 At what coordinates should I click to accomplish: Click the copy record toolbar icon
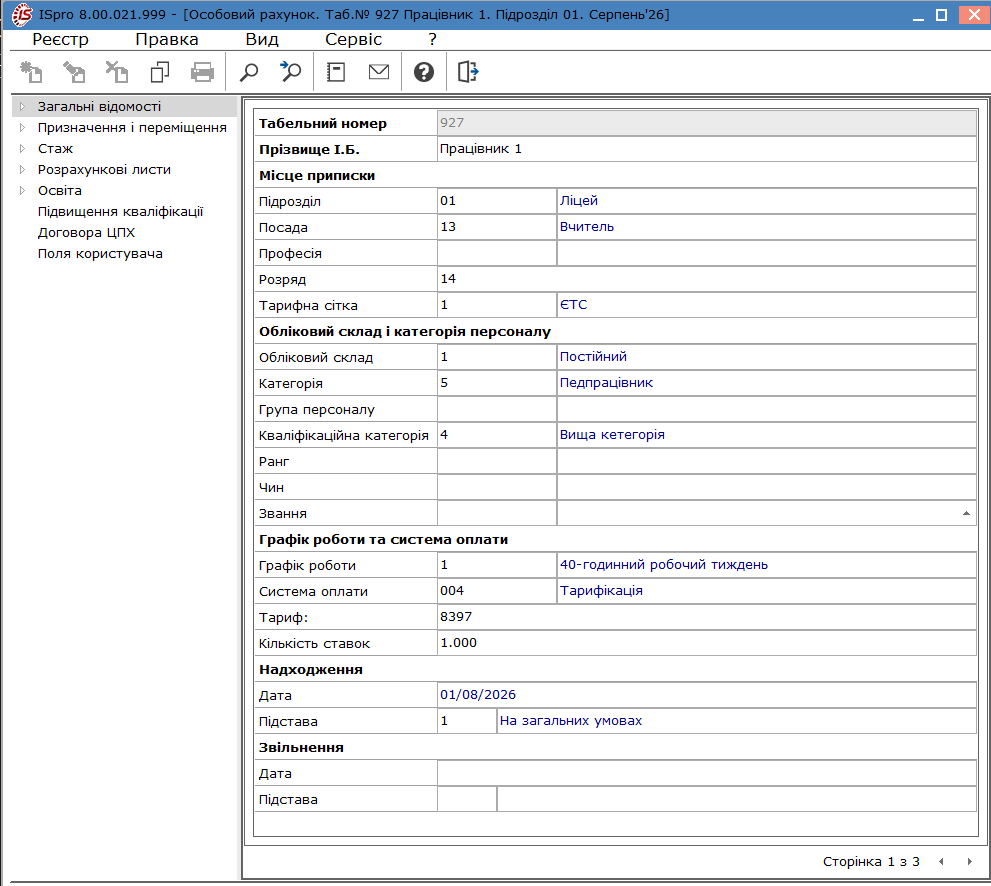[160, 72]
